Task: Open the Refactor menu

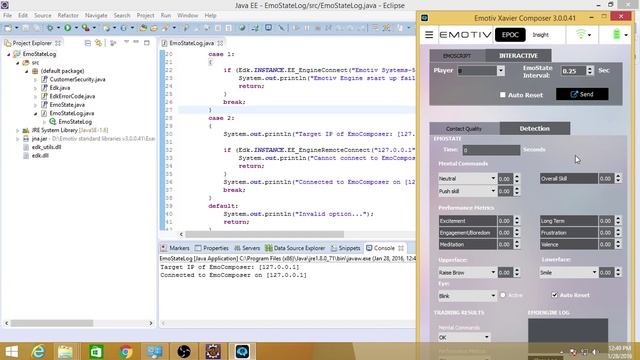Action: (68, 16)
